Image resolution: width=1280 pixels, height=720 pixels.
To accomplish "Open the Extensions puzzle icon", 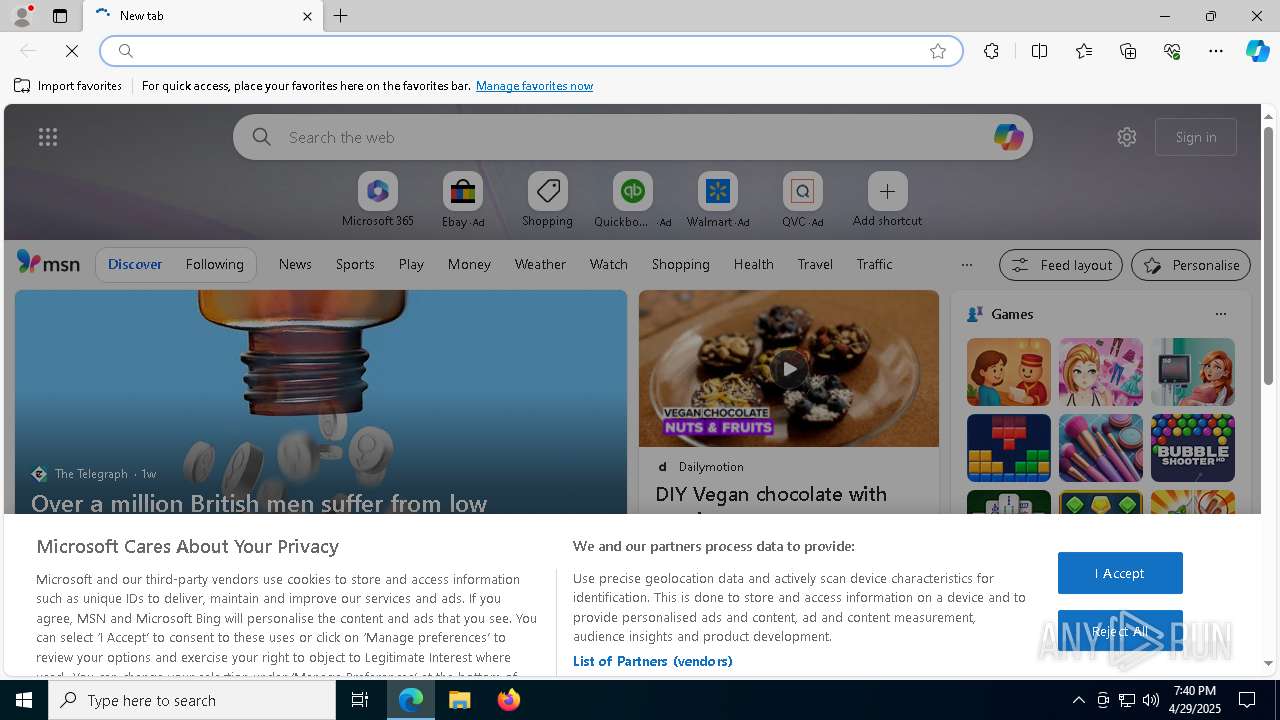I will (x=991, y=51).
